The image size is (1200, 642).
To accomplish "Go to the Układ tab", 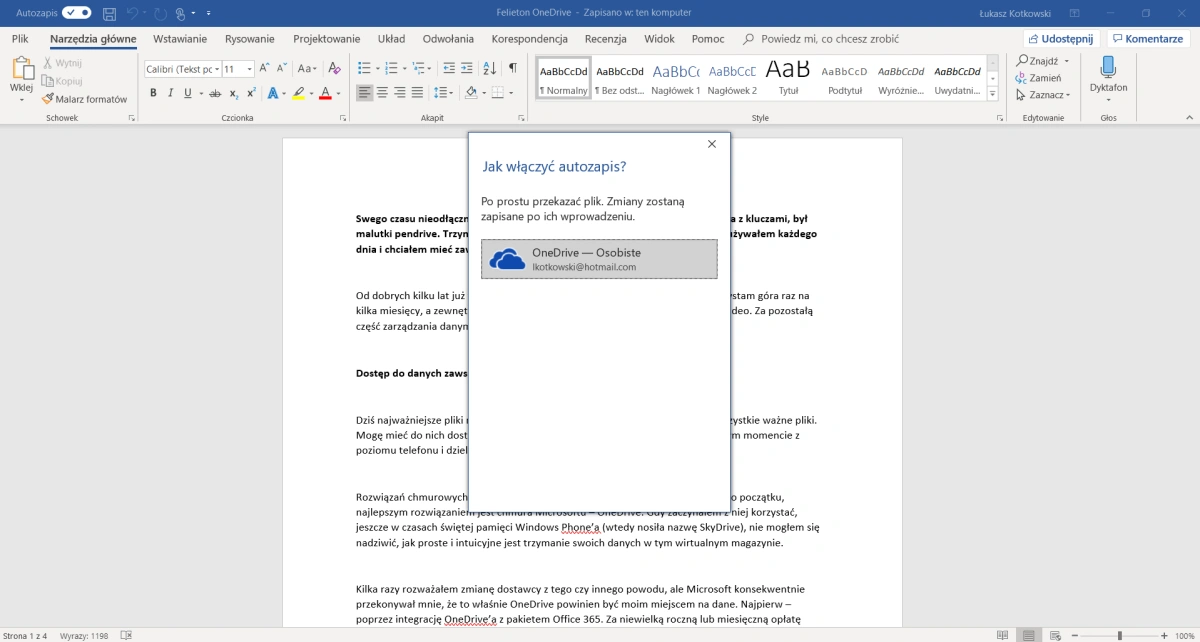I will [391, 39].
